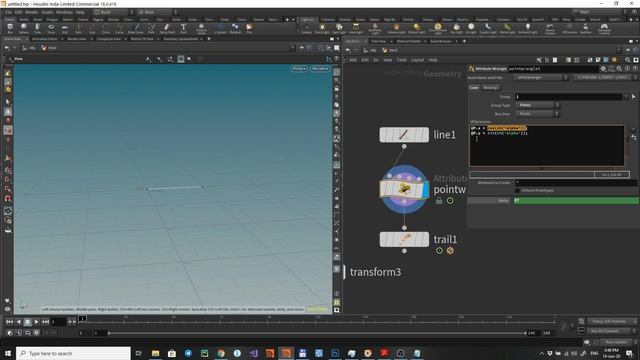Open the Run Over dropdown
The image size is (640, 360).
point(538,114)
